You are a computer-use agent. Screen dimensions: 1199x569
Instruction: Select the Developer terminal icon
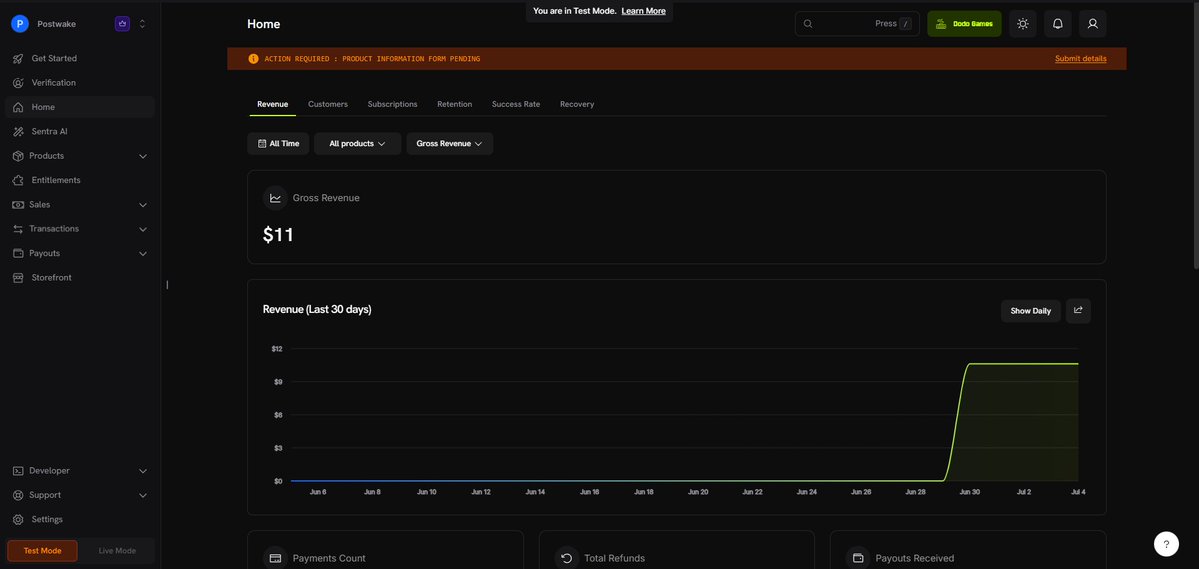click(x=18, y=471)
